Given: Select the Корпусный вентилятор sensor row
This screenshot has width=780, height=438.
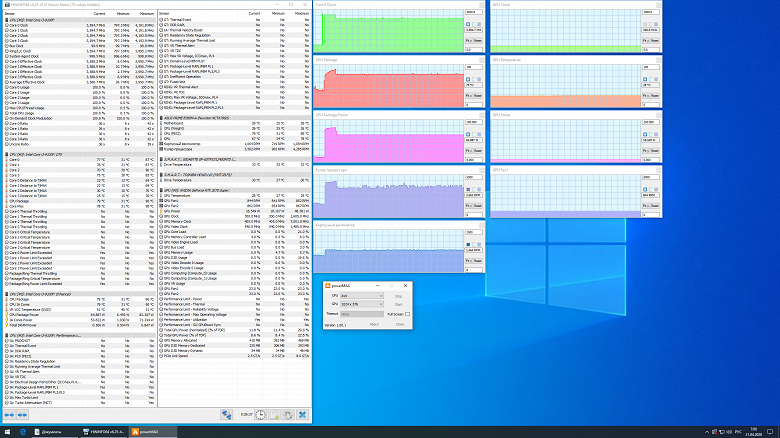Looking at the screenshot, I should (x=235, y=144).
